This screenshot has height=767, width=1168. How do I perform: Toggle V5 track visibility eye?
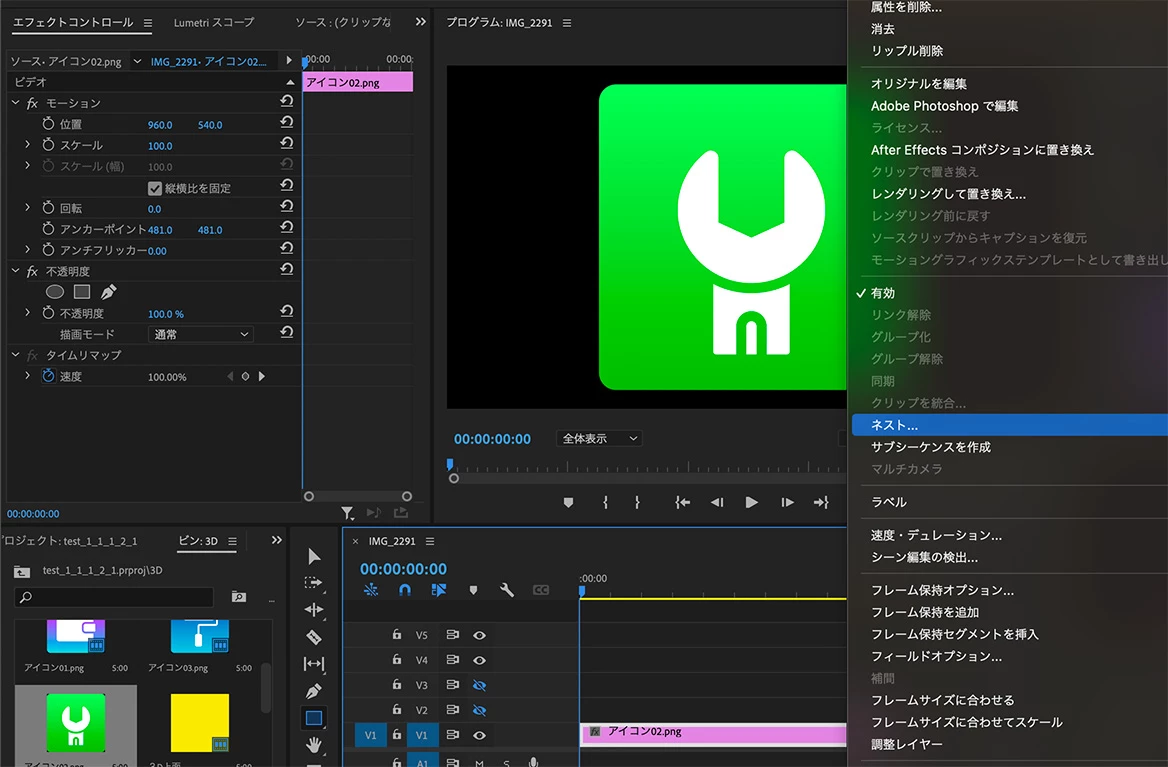click(480, 635)
